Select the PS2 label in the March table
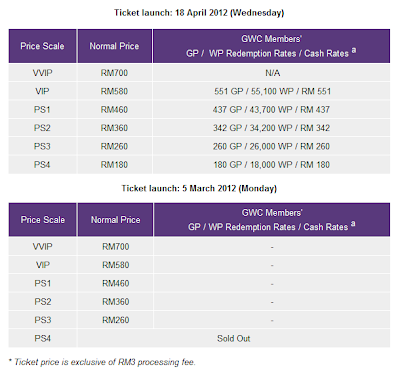This screenshot has width=400, height=373. pyautogui.click(x=43, y=302)
